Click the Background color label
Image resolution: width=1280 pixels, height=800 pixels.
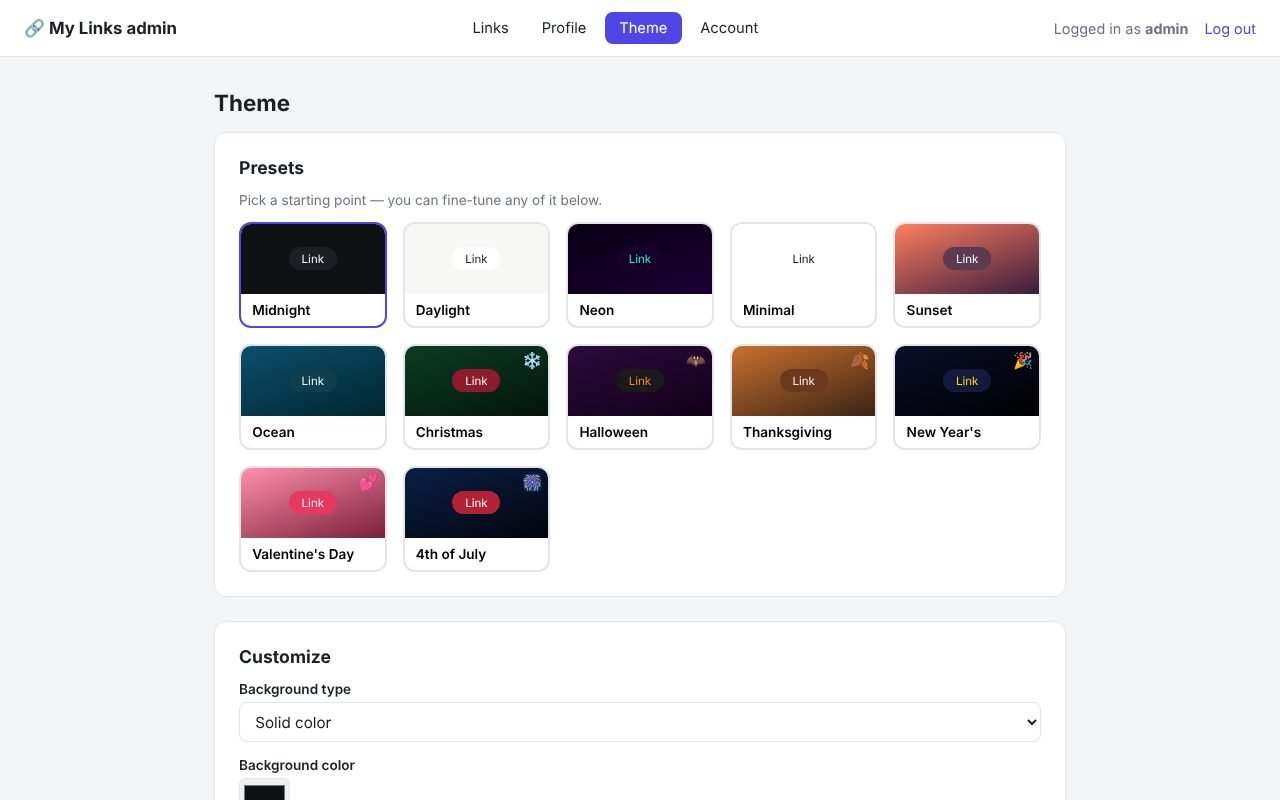297,765
